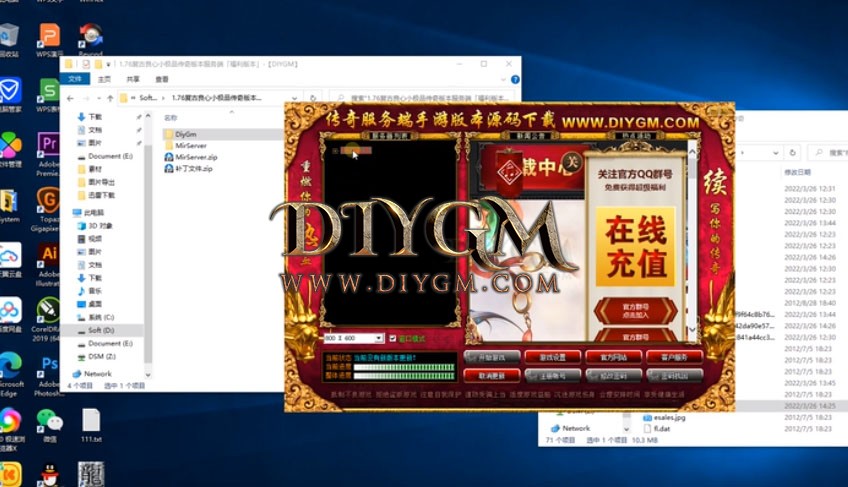
Task: Select the MirServer.zip archive file
Action: [190, 157]
